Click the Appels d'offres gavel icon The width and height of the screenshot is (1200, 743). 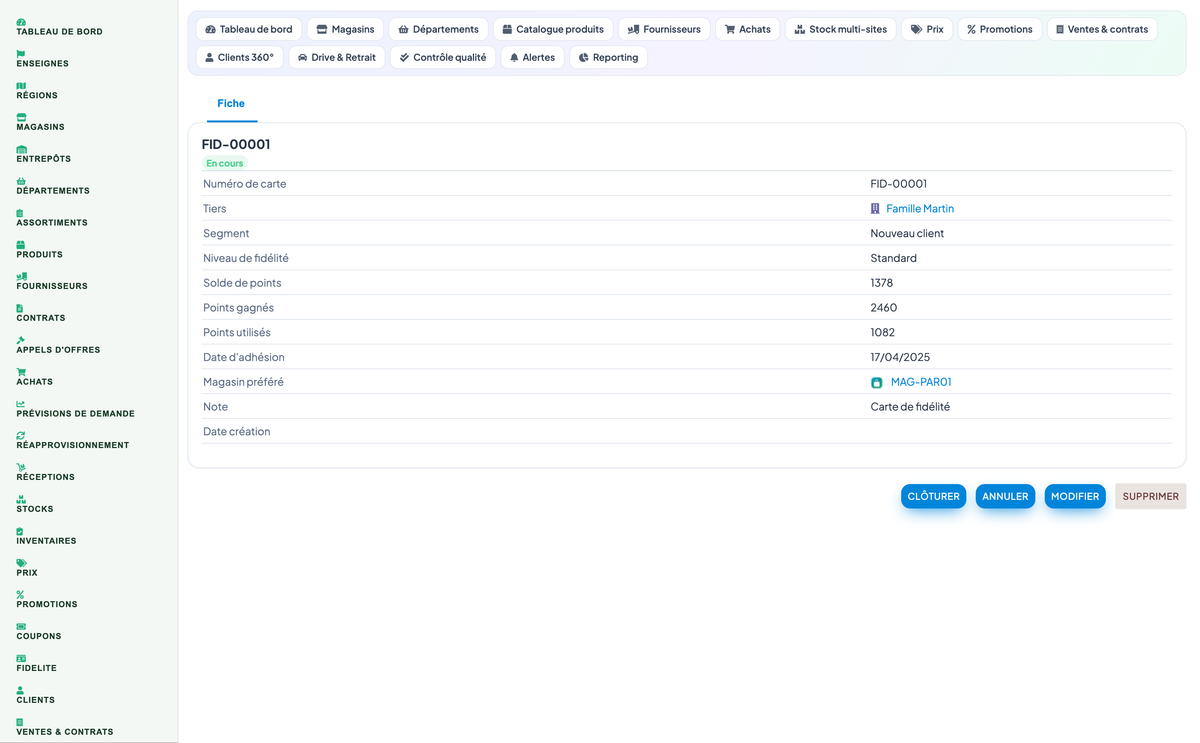point(21,340)
